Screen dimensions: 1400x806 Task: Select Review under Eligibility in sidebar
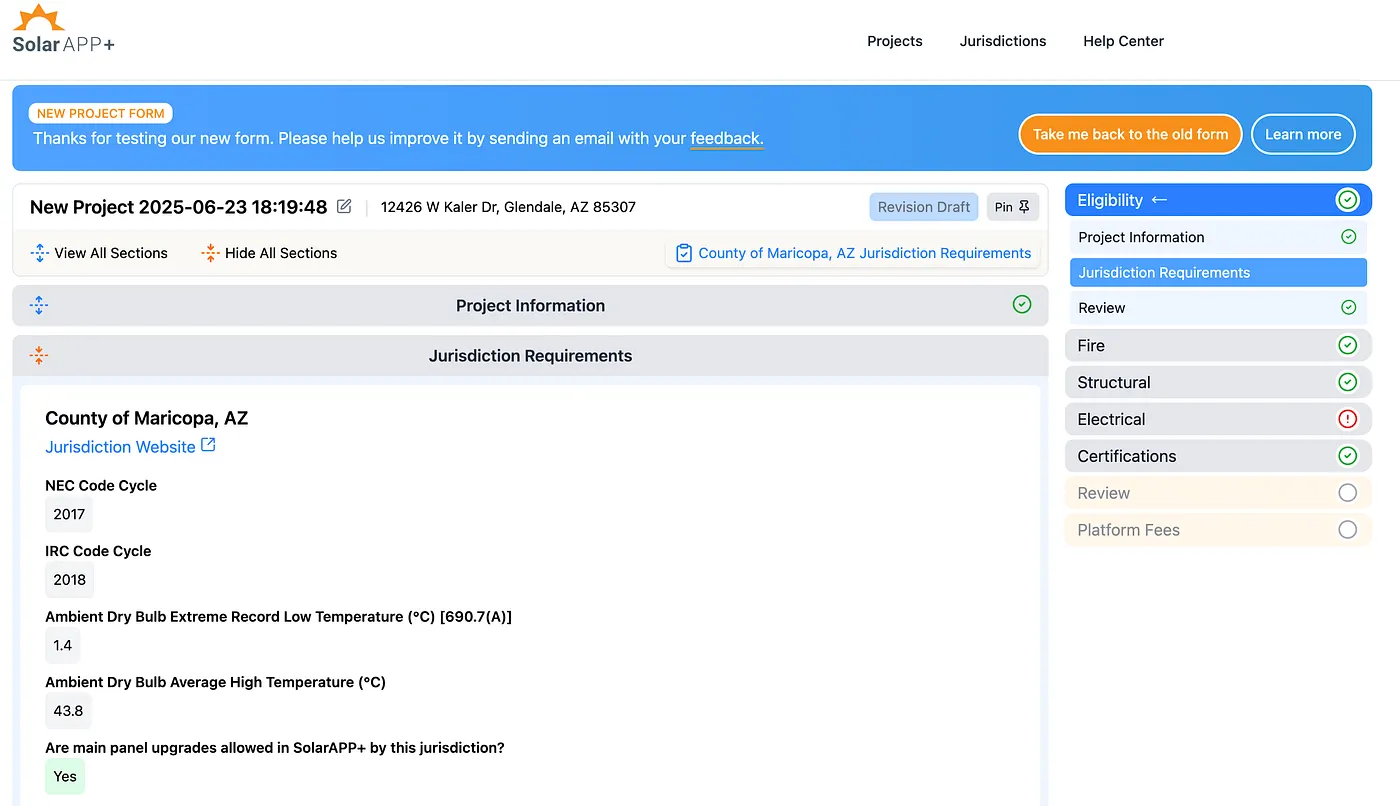point(1218,307)
